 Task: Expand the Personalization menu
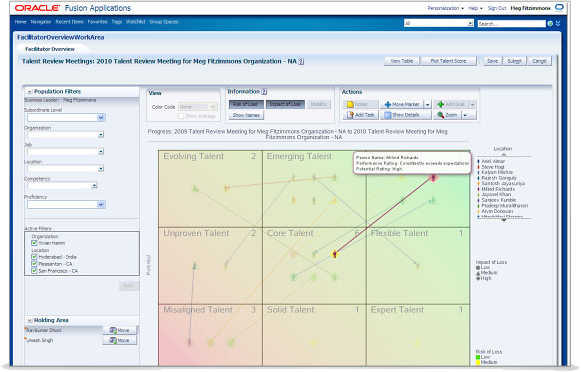445,8
